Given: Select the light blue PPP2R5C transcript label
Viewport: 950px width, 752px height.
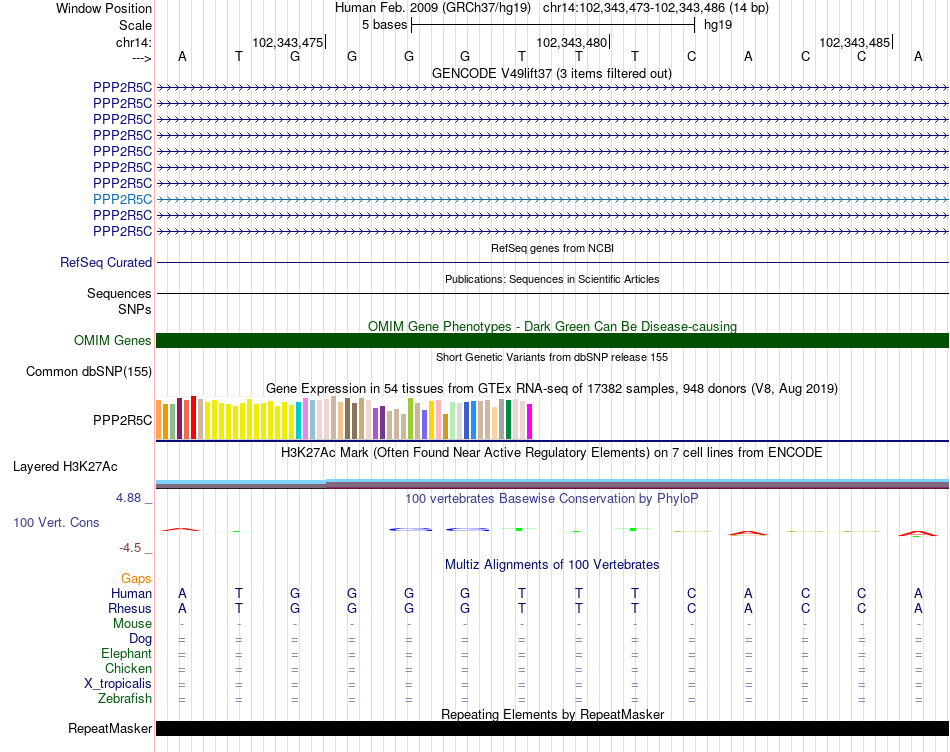Looking at the screenshot, I should pyautogui.click(x=122, y=199).
